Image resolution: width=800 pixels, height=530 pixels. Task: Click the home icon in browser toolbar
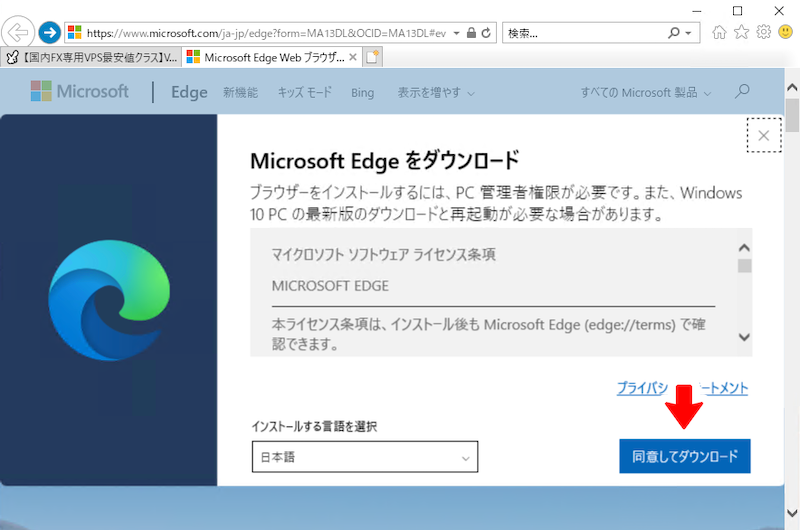coord(719,33)
